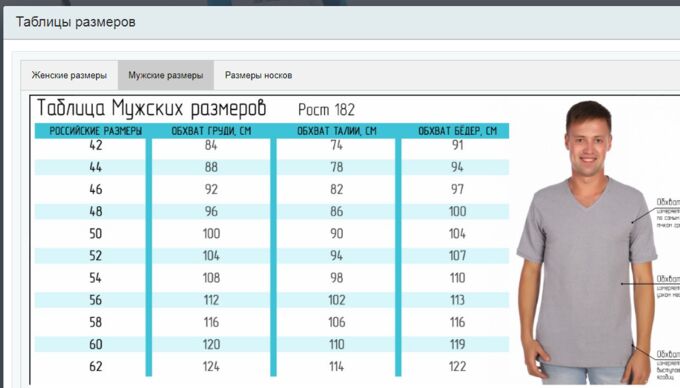Select the Мужские размеры tab

coord(166,75)
